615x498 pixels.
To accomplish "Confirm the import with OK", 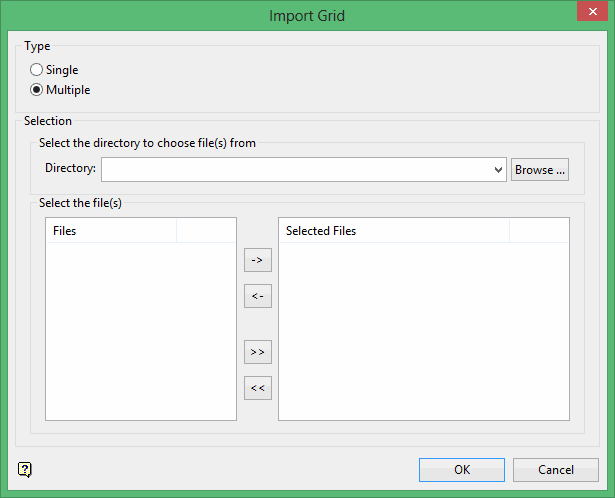I will pyautogui.click(x=462, y=470).
